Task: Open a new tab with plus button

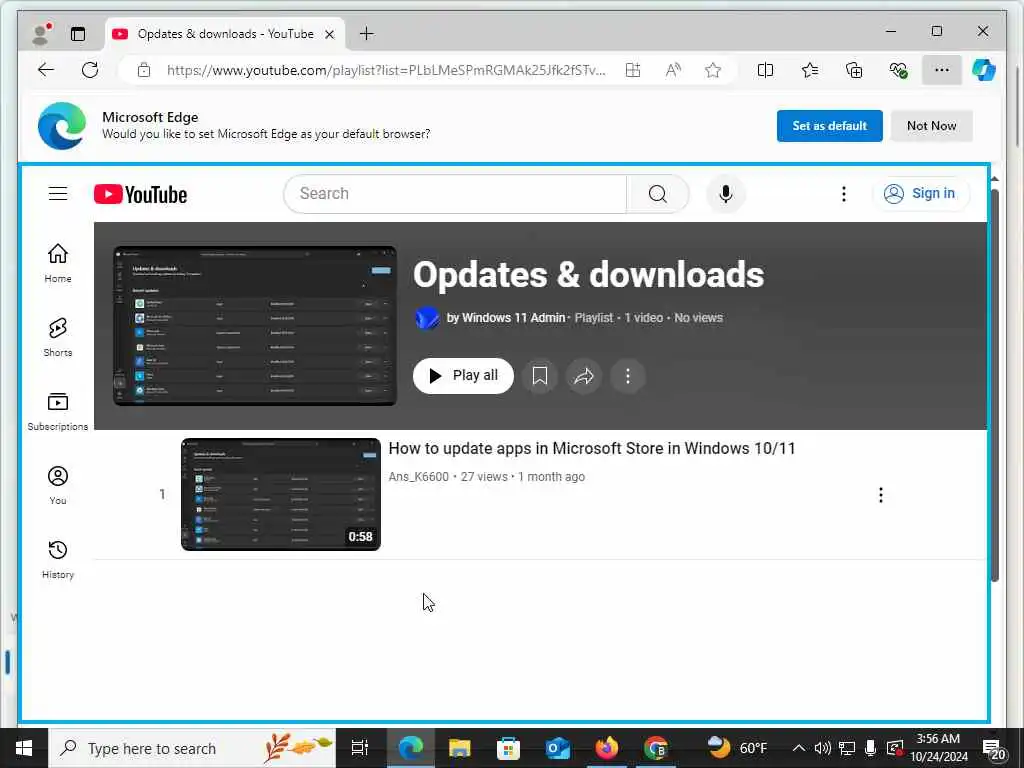Action: 367,33
